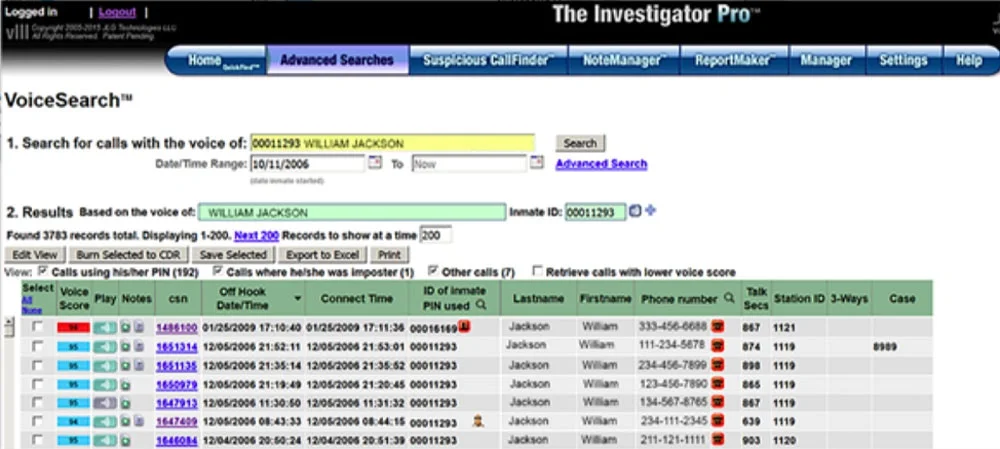Toggle 'Calls where he/she was imposter' checkbox
Screen dimensions: 1000x449
click(218, 271)
